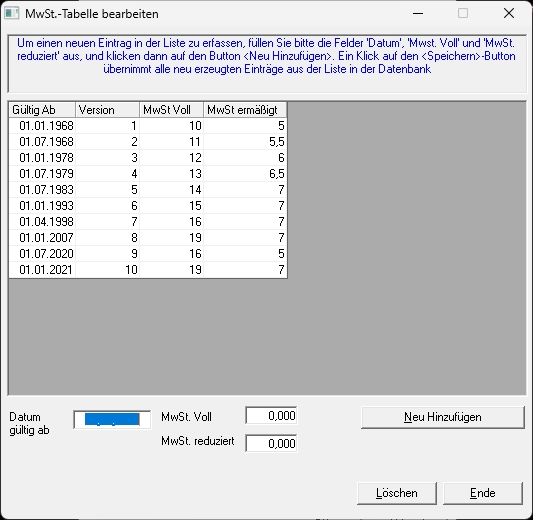Click MwSt Voll value 13

(171, 174)
